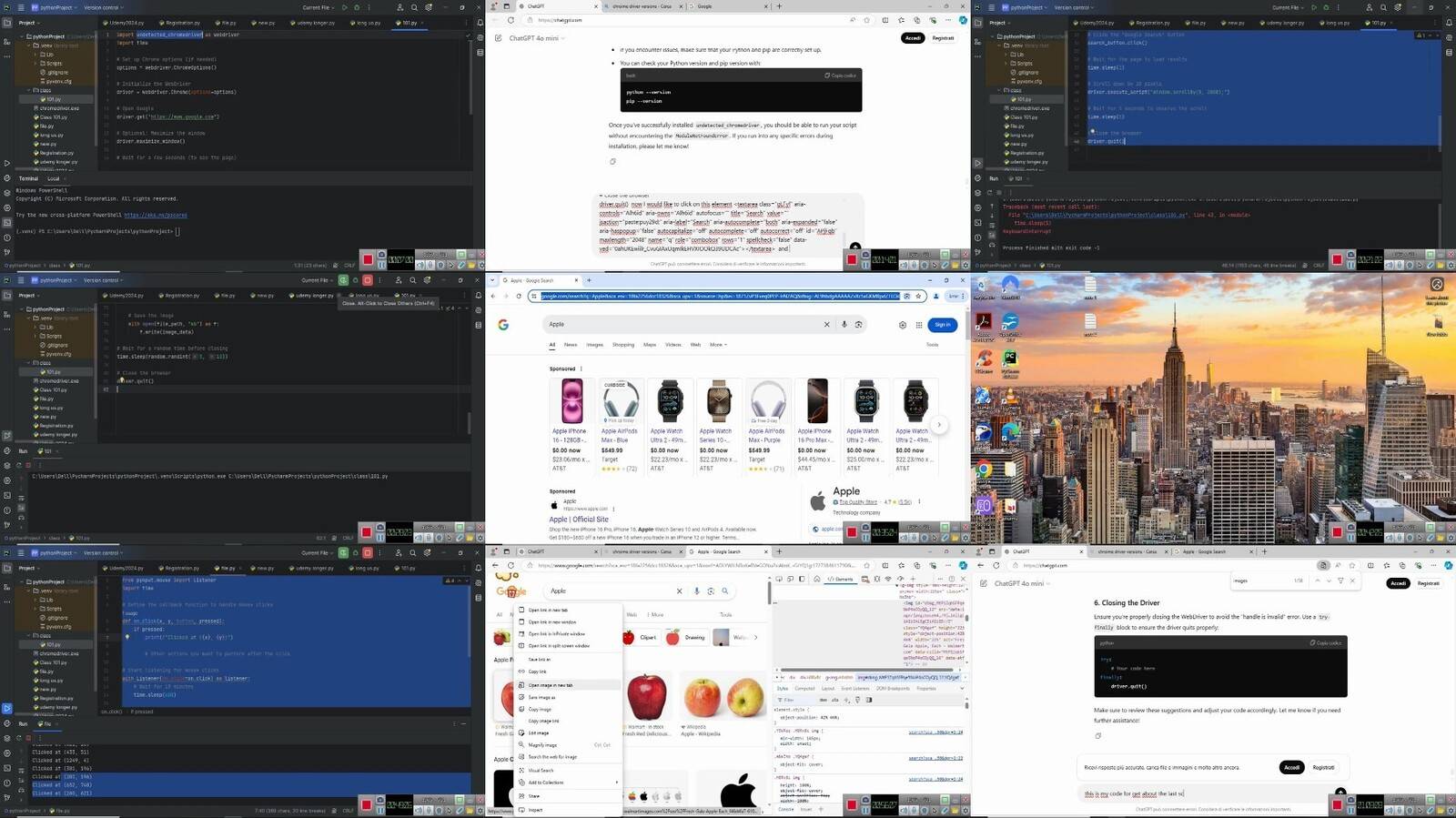Open the PyCharm shortcut icon on the desktop wallpaper
This screenshot has width=1456, height=818.
click(x=1010, y=362)
